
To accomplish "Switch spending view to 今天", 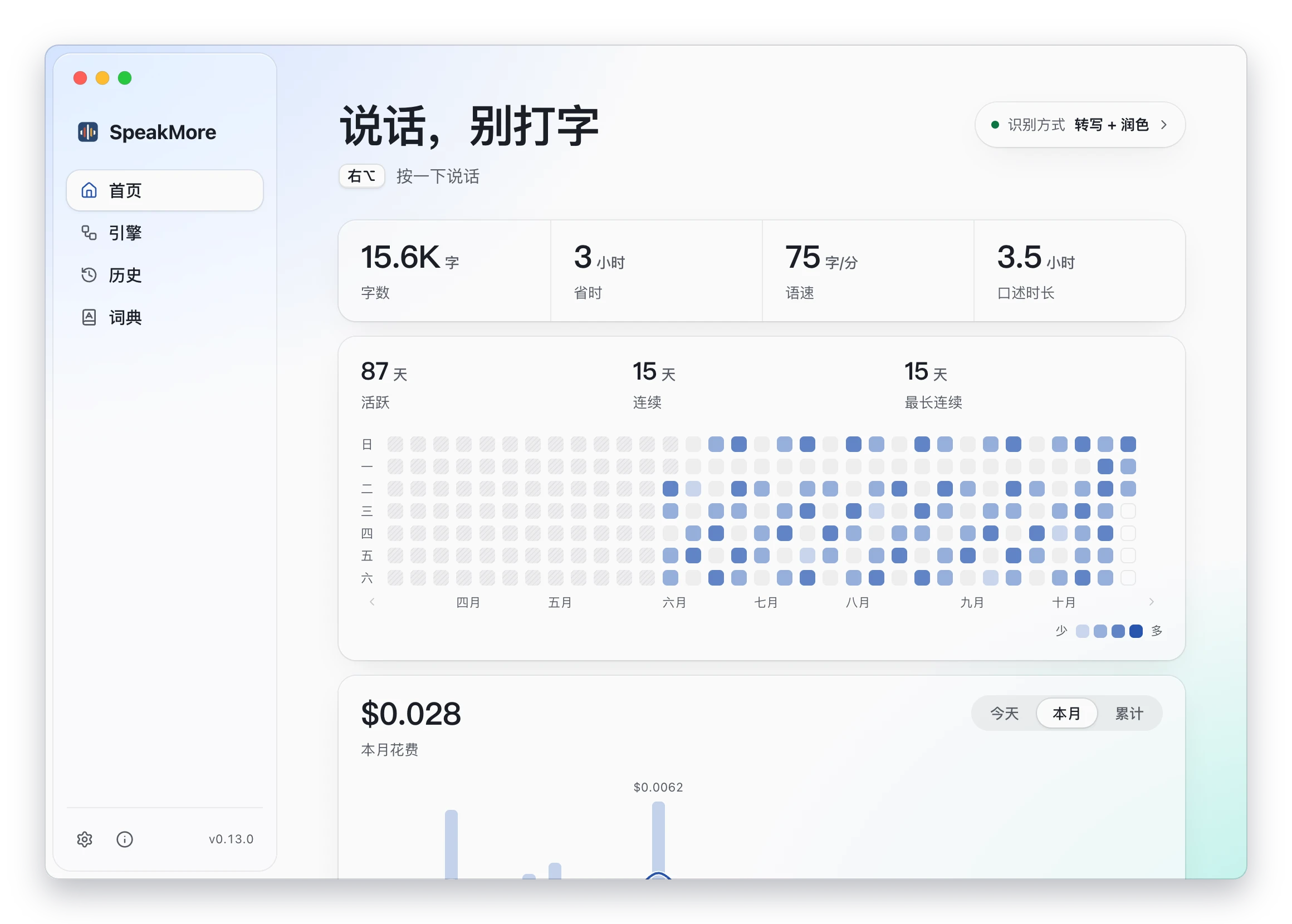I will pyautogui.click(x=1004, y=713).
